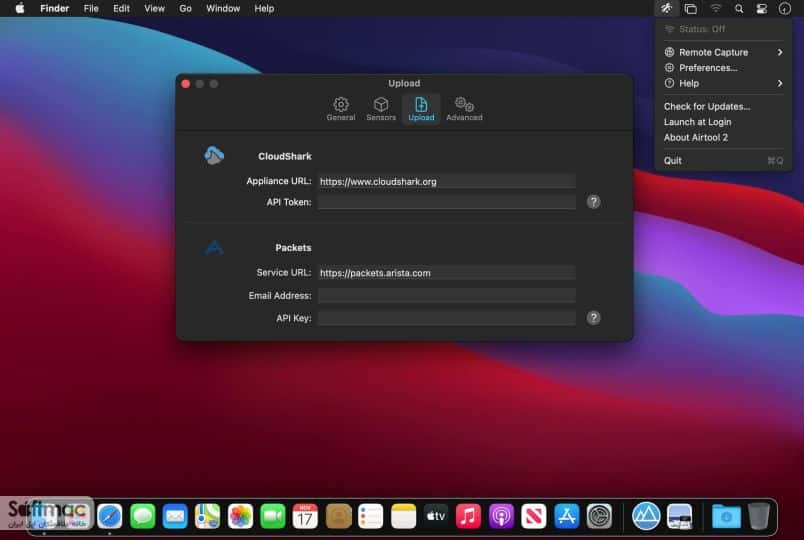Open Safari from the Dock
This screenshot has width=804, height=540.
pos(110,516)
